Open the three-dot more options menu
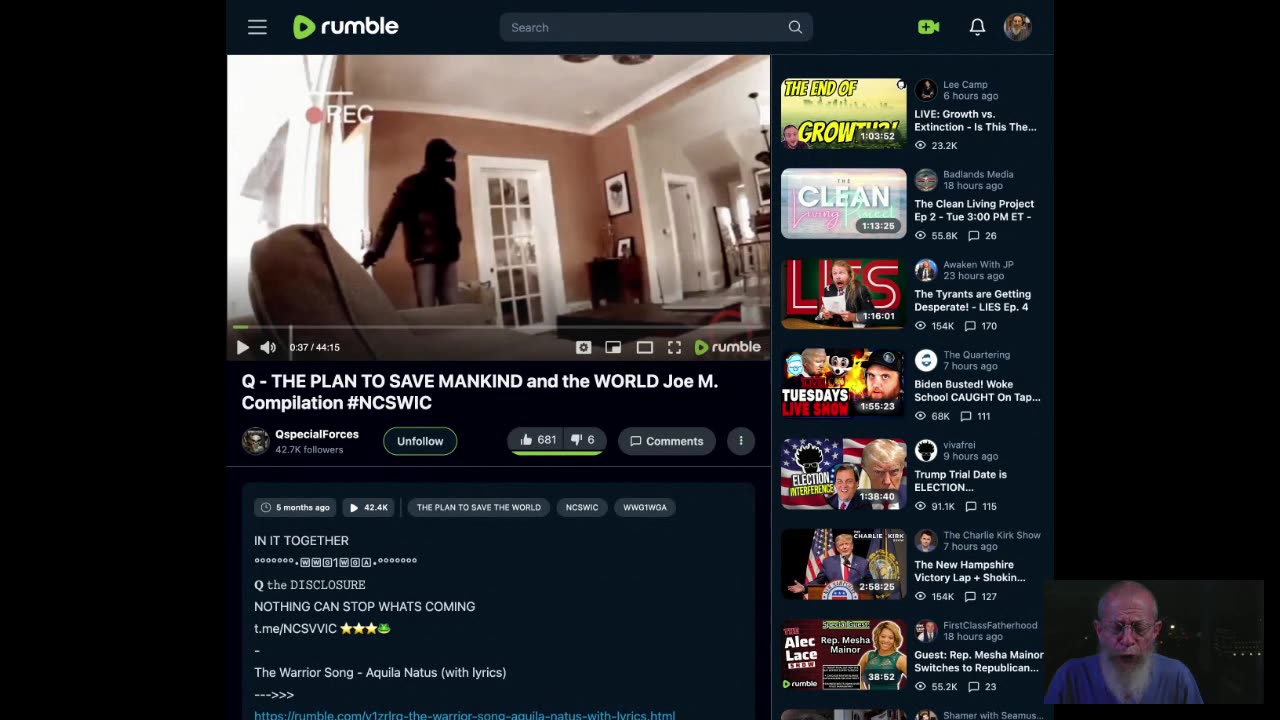 tap(741, 441)
